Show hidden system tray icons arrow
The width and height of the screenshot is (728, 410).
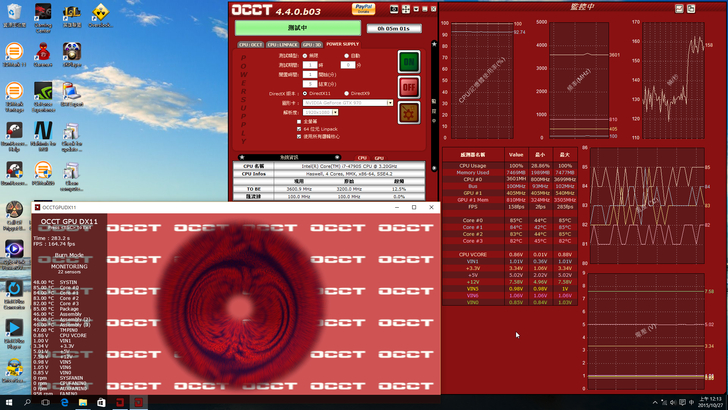pyautogui.click(x=655, y=403)
